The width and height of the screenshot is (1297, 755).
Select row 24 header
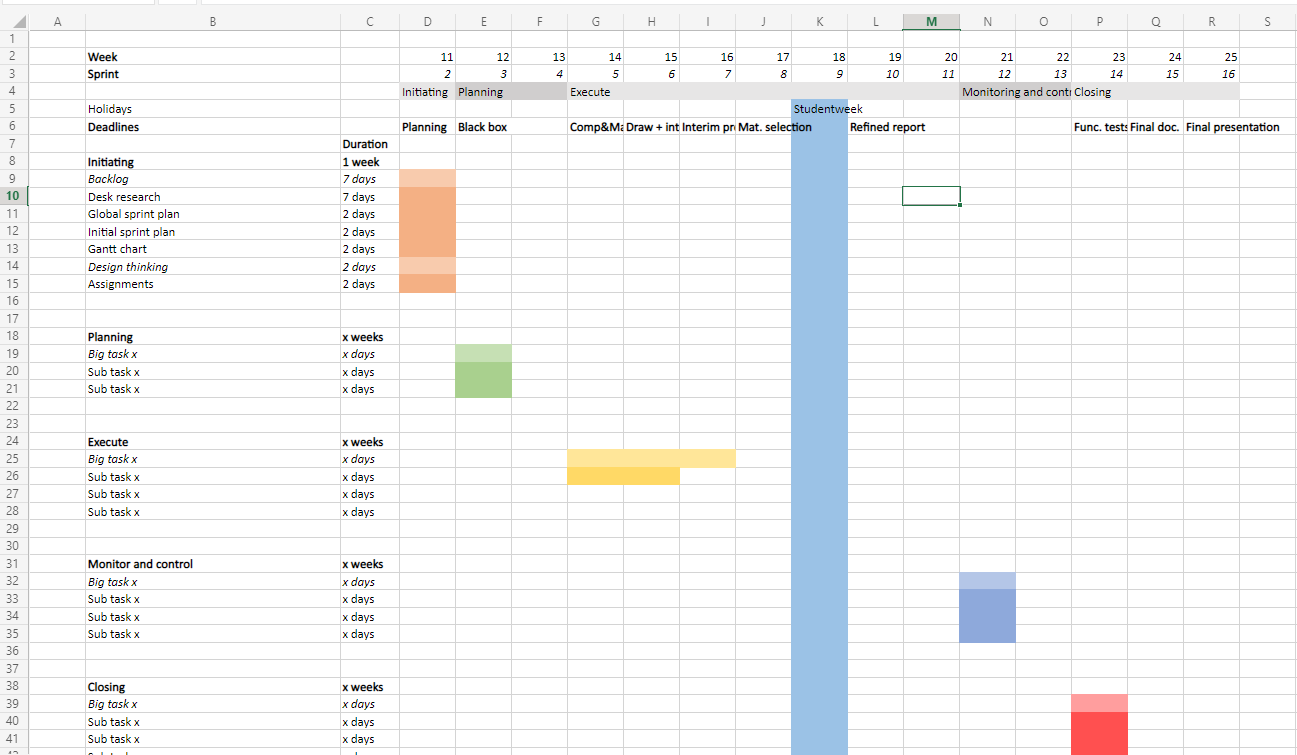click(x=13, y=442)
